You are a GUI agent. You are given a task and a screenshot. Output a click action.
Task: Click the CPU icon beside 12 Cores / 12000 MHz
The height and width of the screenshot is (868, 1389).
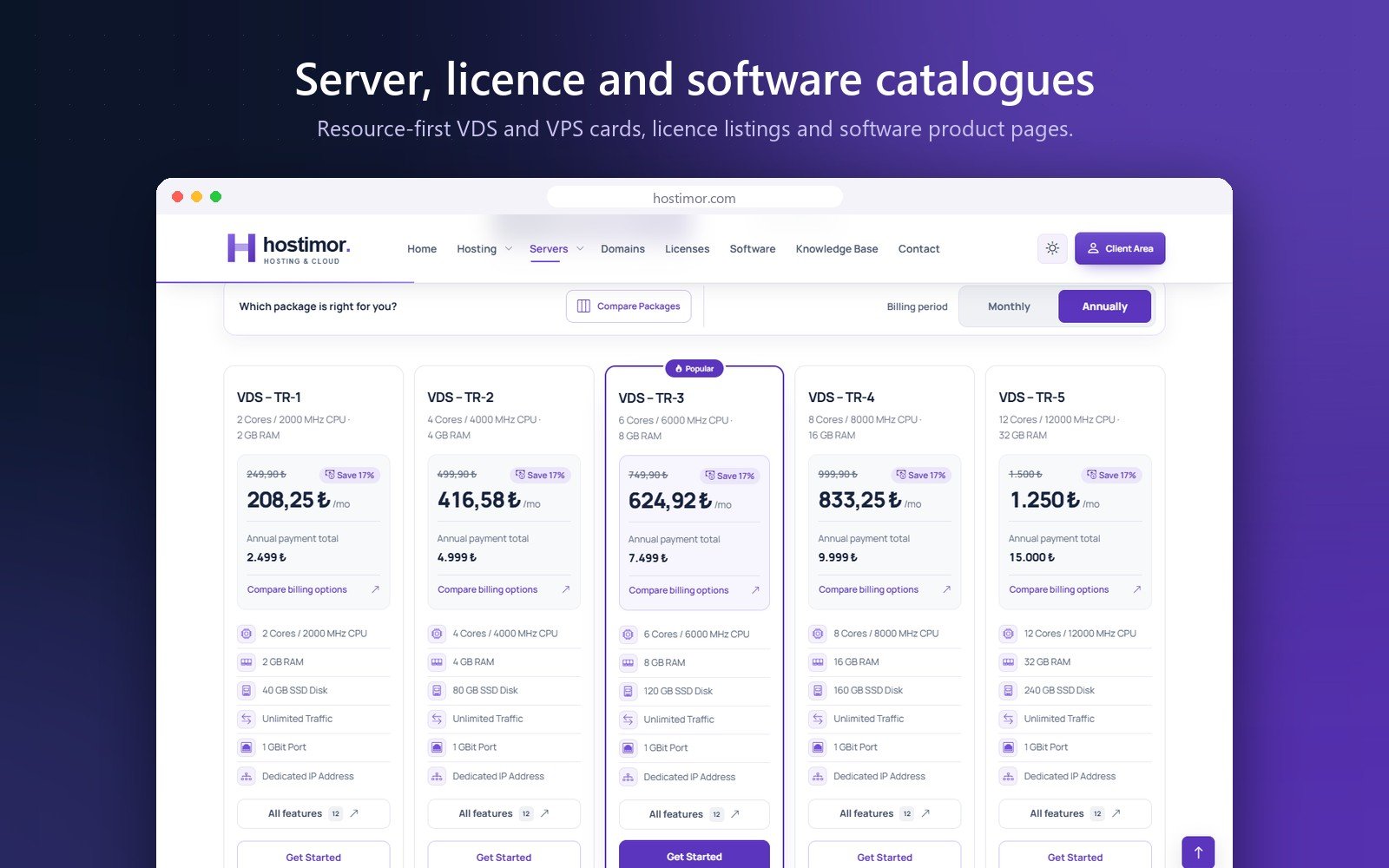click(1008, 634)
